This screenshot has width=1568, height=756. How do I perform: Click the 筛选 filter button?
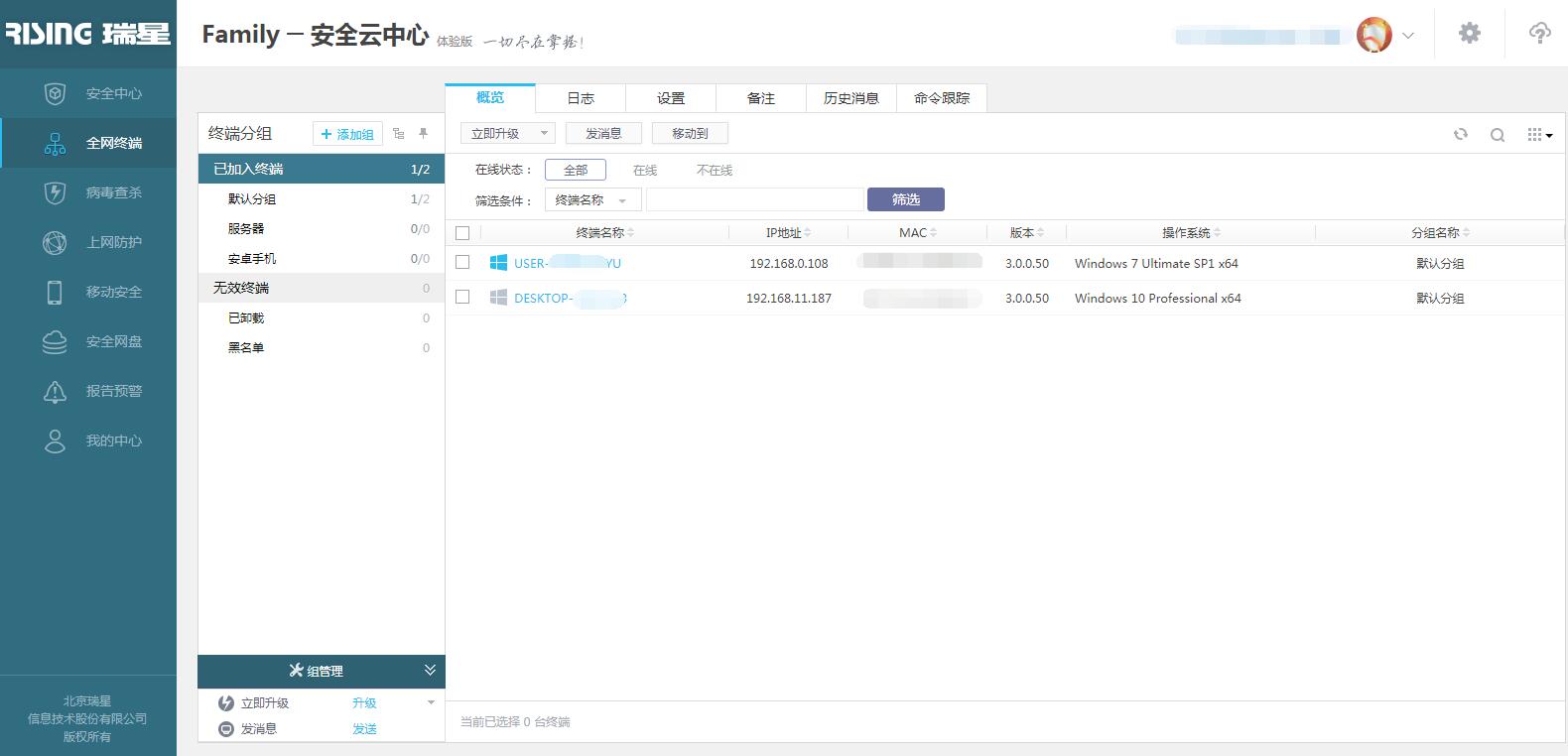pos(906,199)
